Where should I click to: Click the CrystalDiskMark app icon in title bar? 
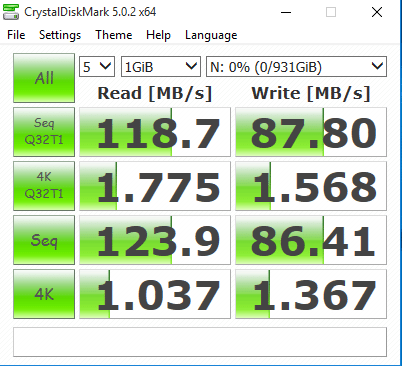[11, 12]
